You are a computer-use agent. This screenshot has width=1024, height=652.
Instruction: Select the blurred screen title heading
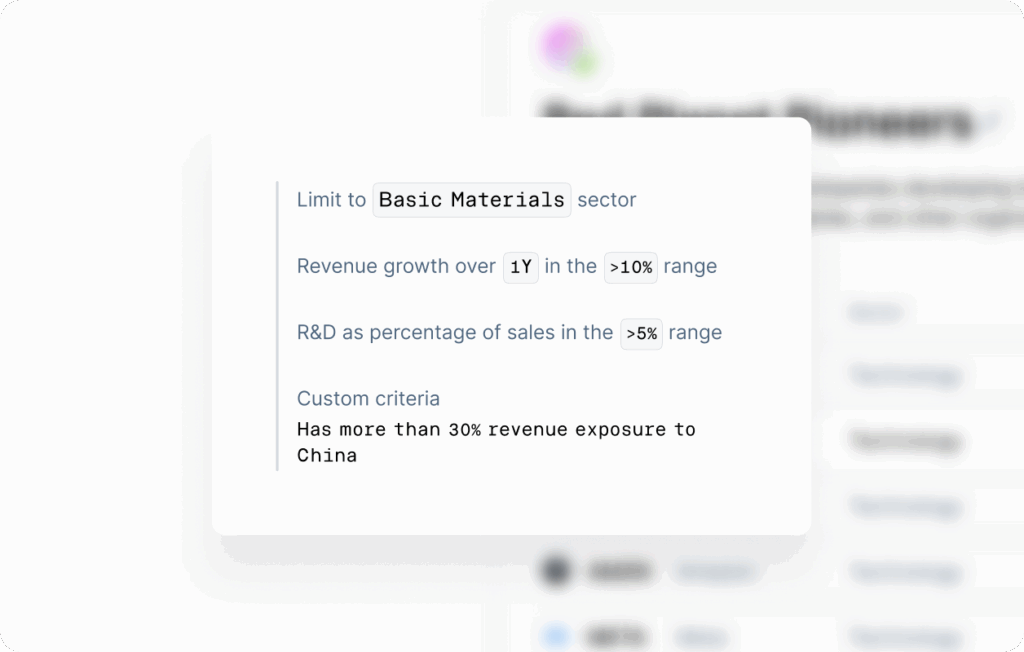(756, 121)
